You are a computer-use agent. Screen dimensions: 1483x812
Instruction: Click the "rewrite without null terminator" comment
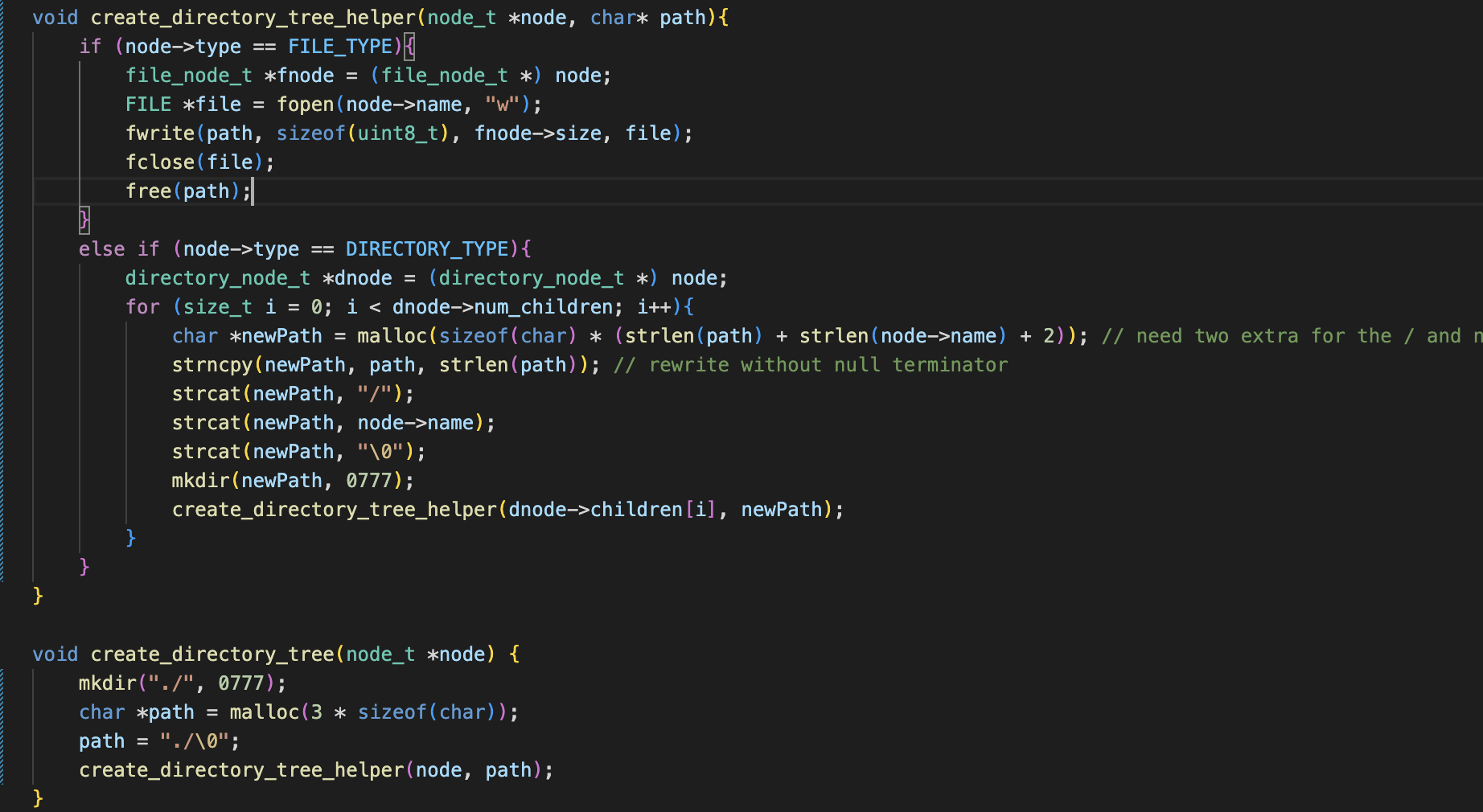tap(811, 365)
